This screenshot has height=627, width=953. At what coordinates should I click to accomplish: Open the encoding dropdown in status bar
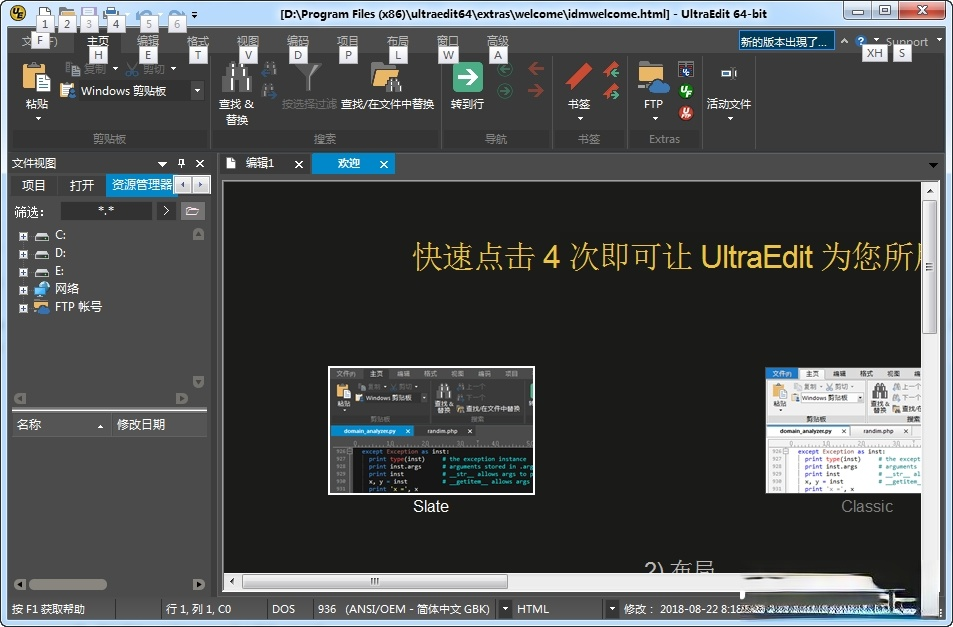coord(504,609)
